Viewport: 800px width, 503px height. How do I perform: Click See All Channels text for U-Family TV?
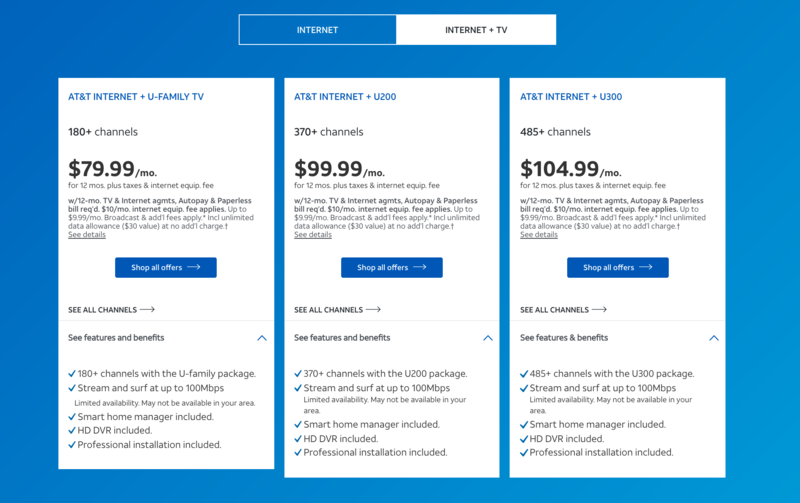click(x=103, y=310)
